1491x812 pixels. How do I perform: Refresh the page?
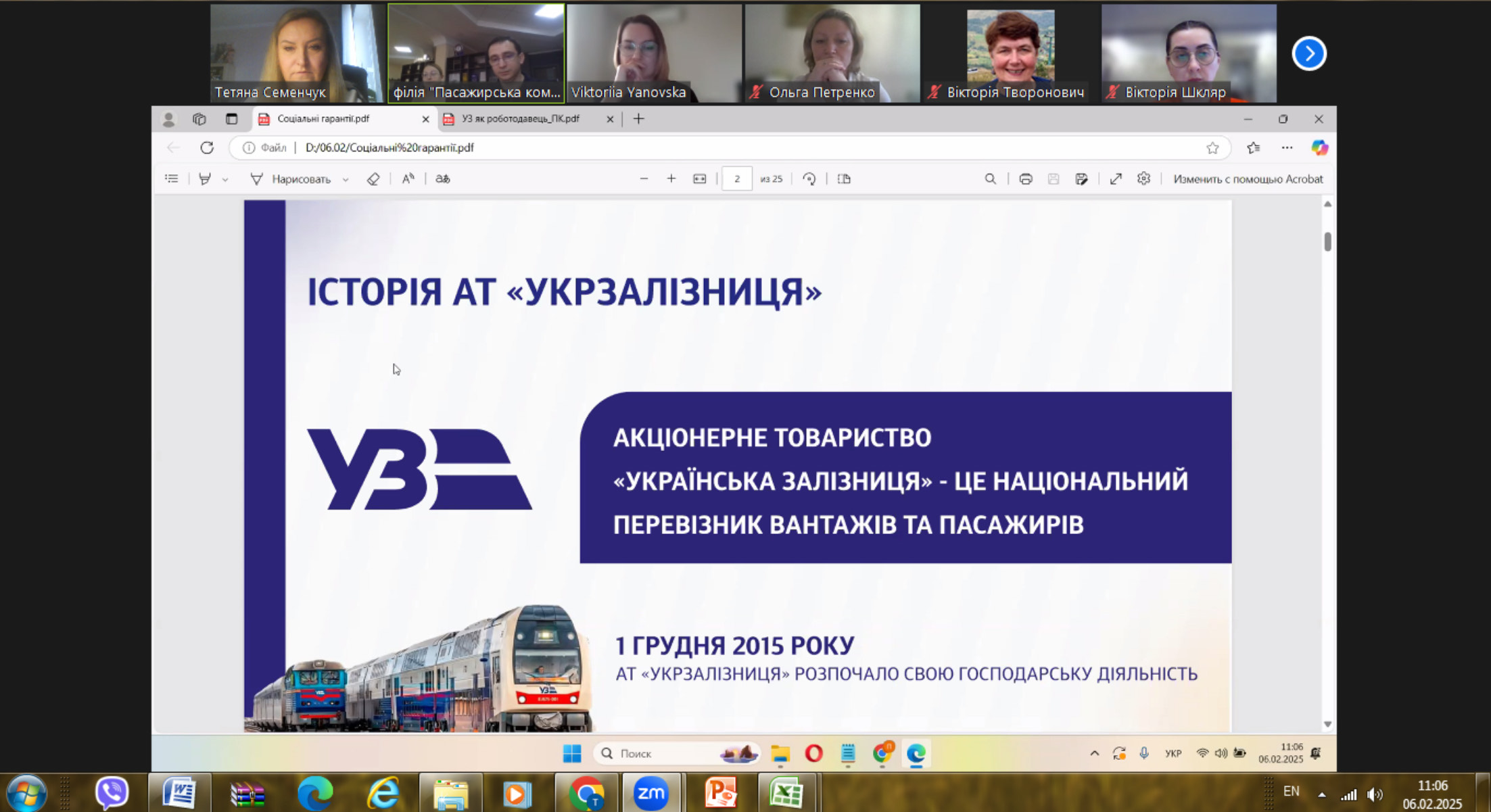click(x=207, y=147)
